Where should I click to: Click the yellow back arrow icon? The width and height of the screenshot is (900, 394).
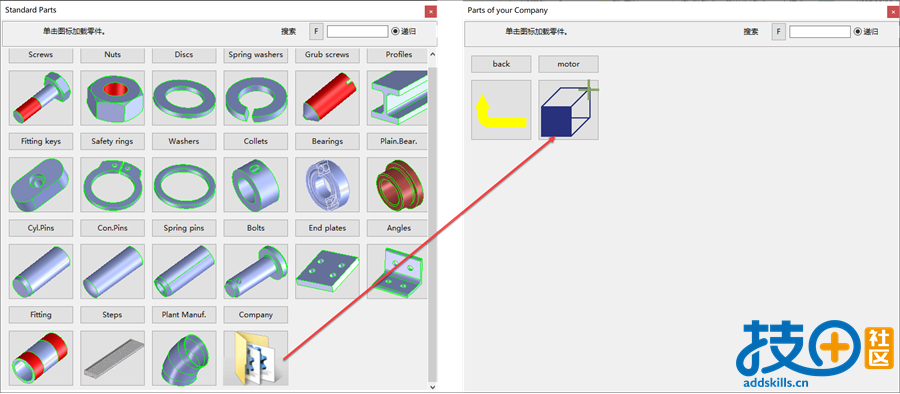point(501,110)
